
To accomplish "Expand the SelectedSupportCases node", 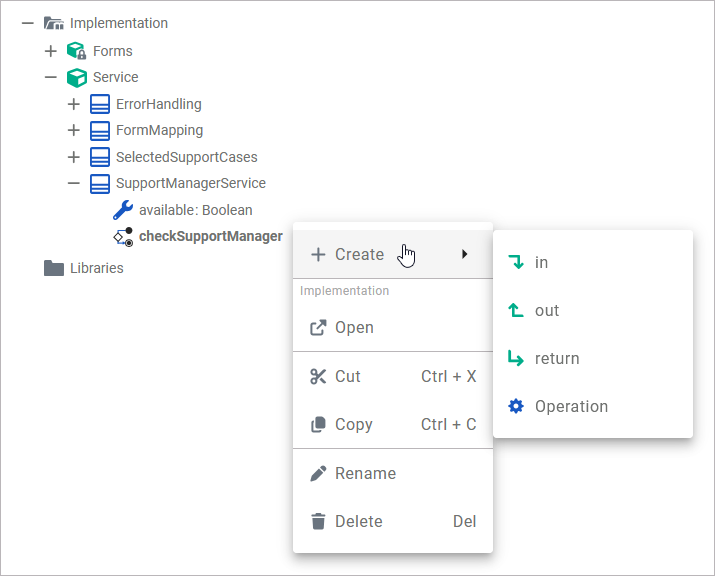I will pos(73,157).
